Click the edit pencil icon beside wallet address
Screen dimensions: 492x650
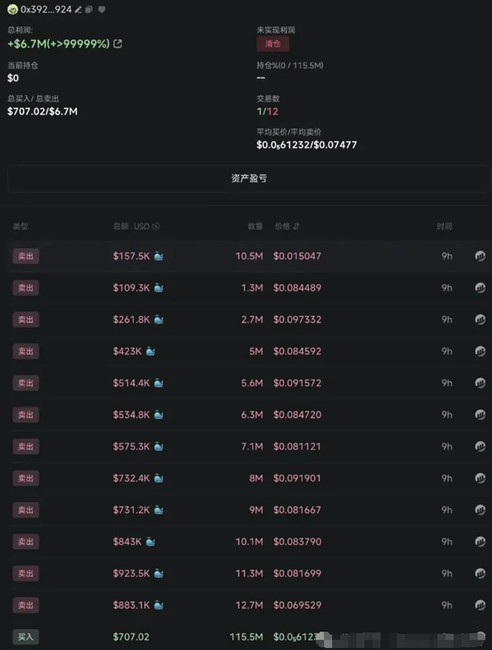click(78, 10)
